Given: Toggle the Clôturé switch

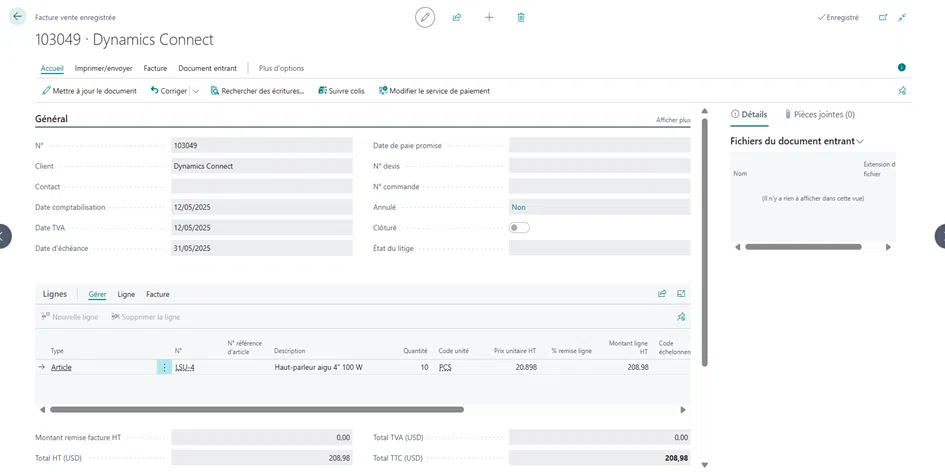Looking at the screenshot, I should [520, 228].
